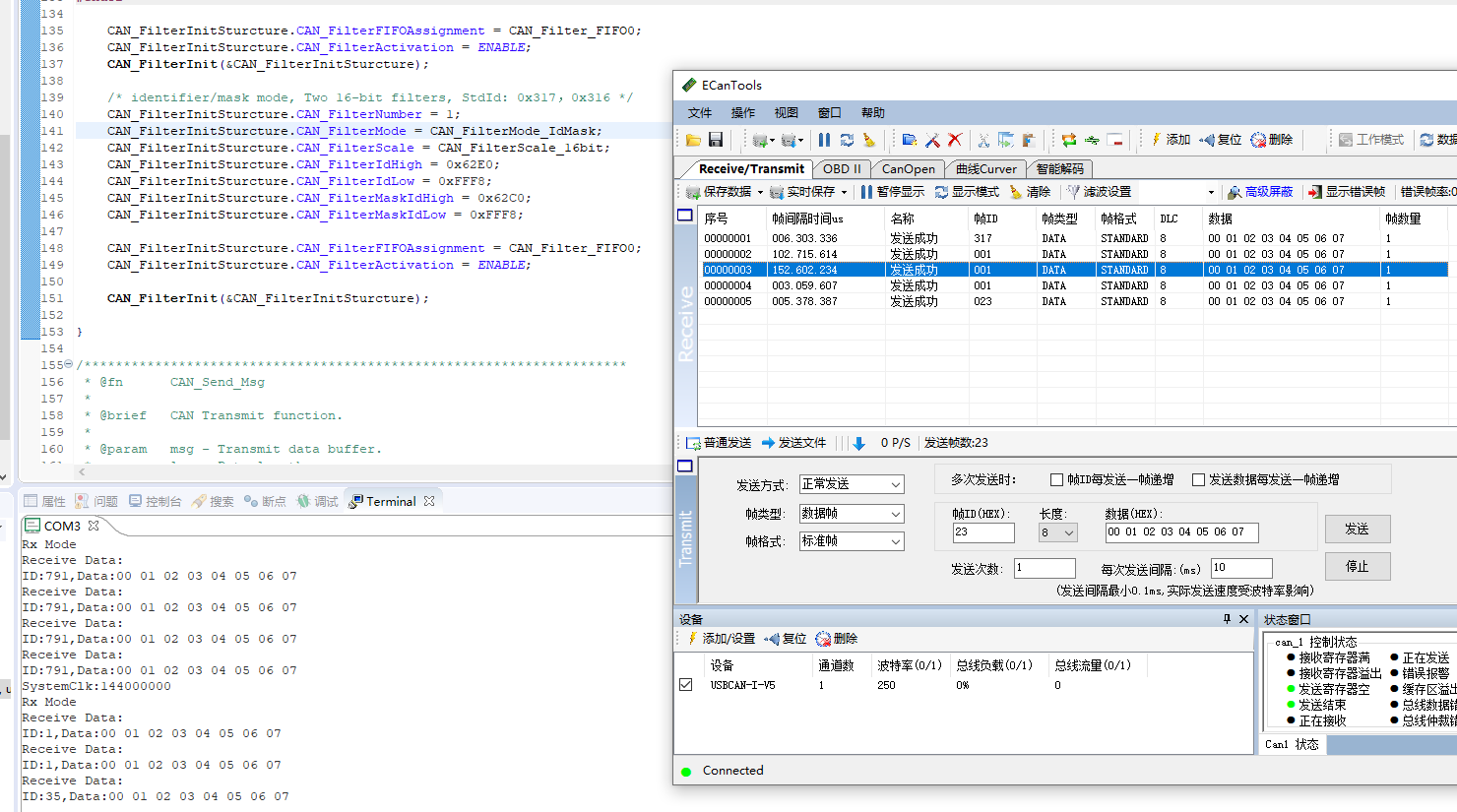Click the 停止 stop button
The width and height of the screenshot is (1457, 812).
1358,567
